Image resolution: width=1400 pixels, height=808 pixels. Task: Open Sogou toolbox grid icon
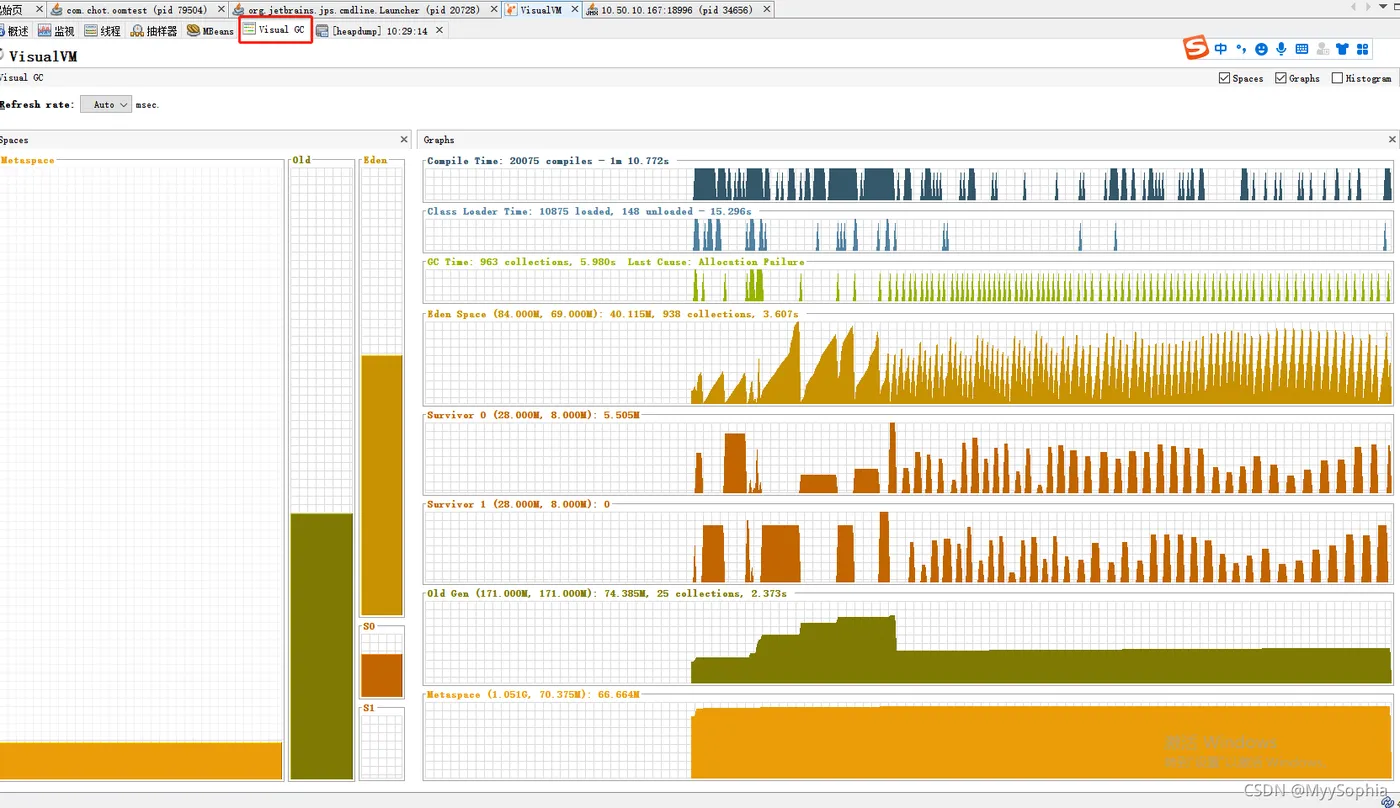click(1362, 48)
